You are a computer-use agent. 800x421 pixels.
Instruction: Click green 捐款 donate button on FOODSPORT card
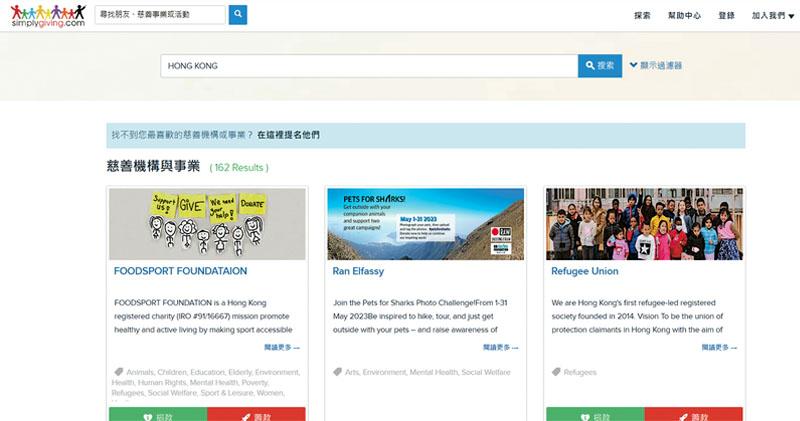pos(158,415)
